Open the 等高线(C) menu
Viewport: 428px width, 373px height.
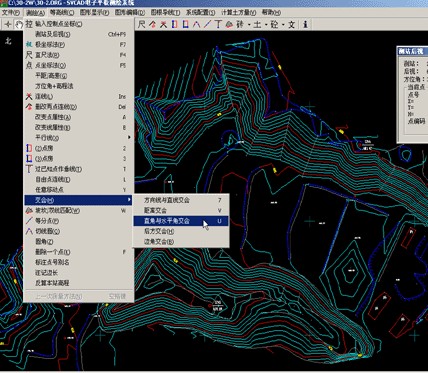[x=62, y=13]
